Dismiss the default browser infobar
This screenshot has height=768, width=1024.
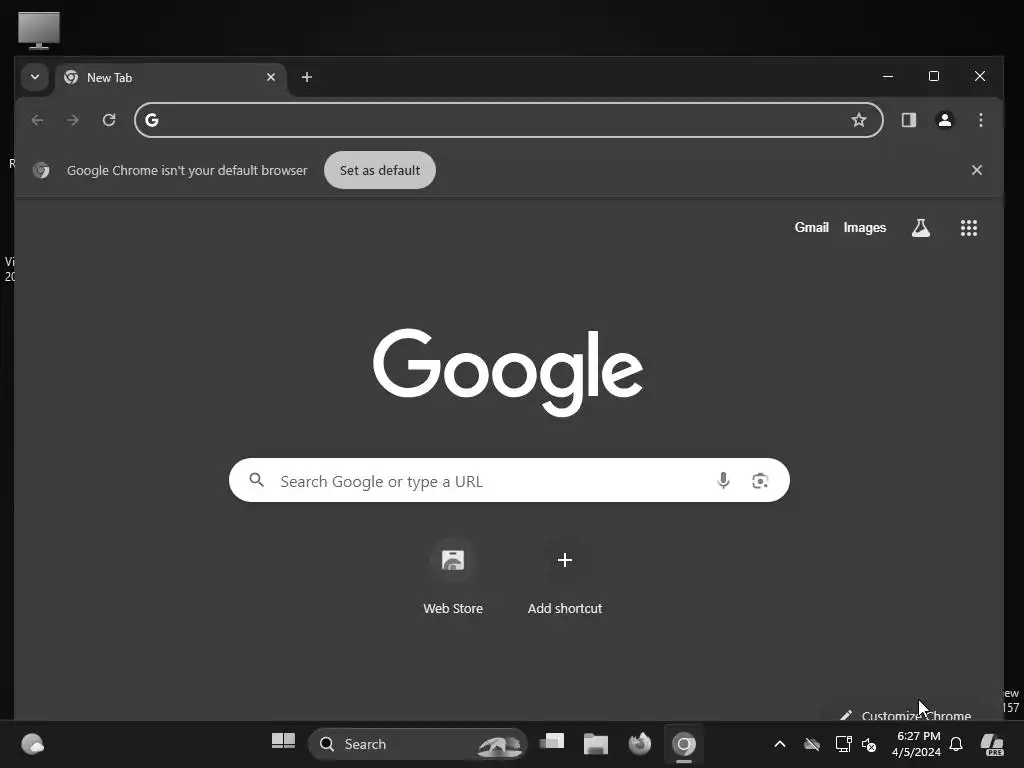pyautogui.click(x=976, y=170)
